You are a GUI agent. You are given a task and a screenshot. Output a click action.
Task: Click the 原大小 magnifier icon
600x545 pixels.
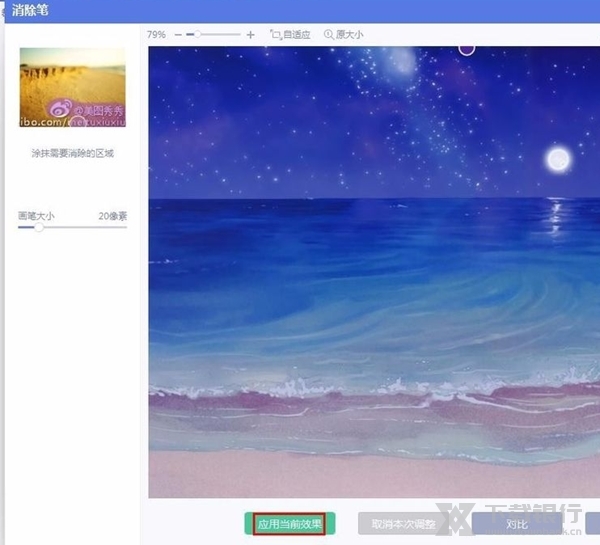(x=328, y=35)
